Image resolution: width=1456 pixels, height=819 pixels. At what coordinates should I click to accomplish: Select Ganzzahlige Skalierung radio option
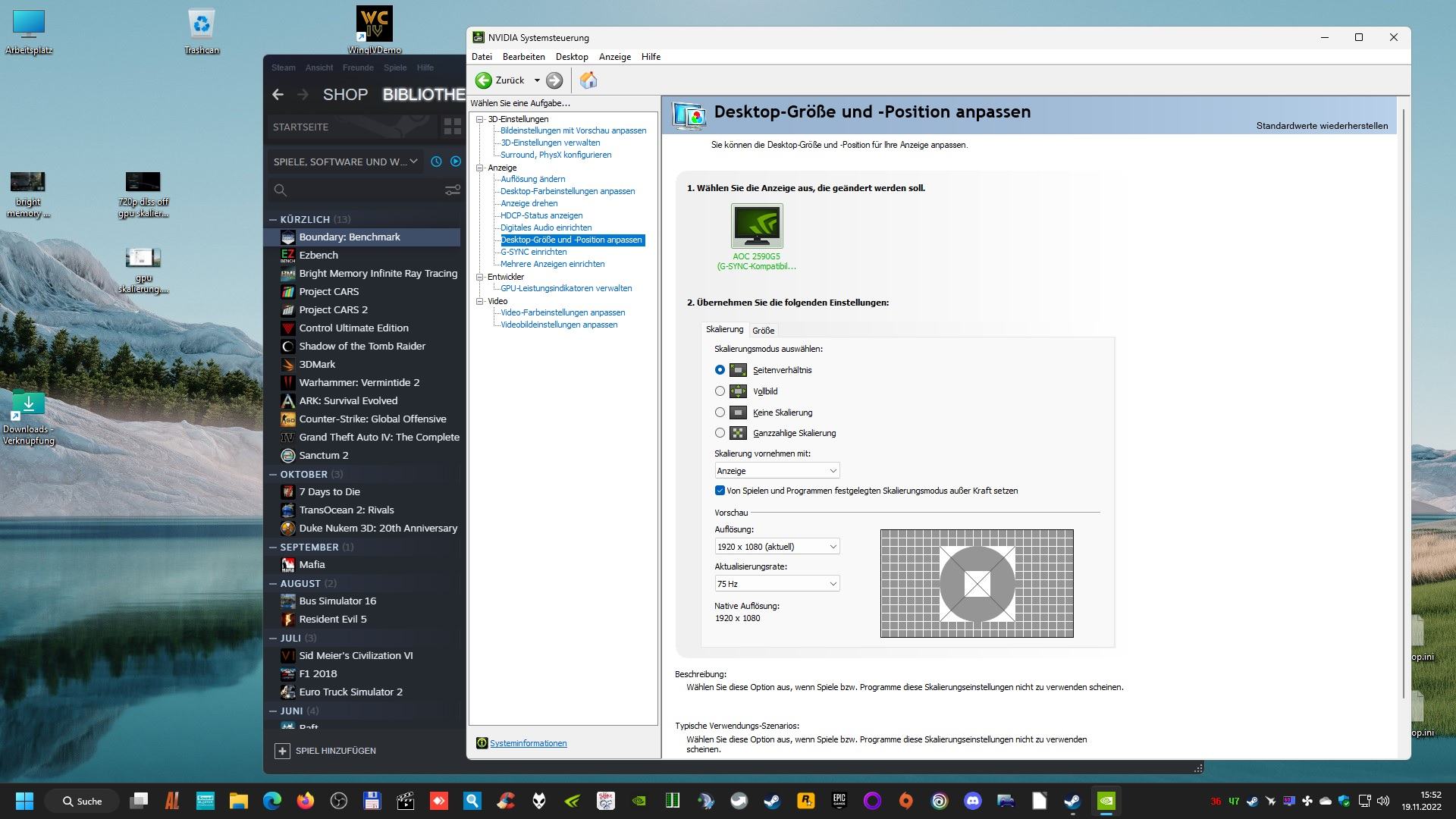[x=720, y=433]
